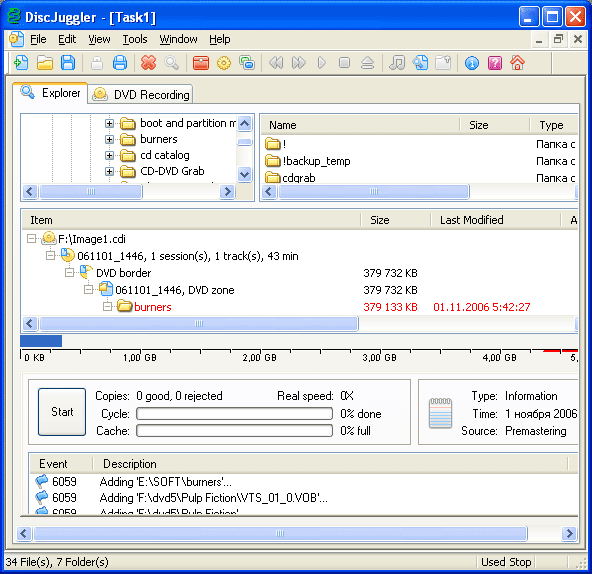The height and width of the screenshot is (574, 592).
Task: Collapse the F:\Image1.cdi node
Action: (x=32, y=239)
